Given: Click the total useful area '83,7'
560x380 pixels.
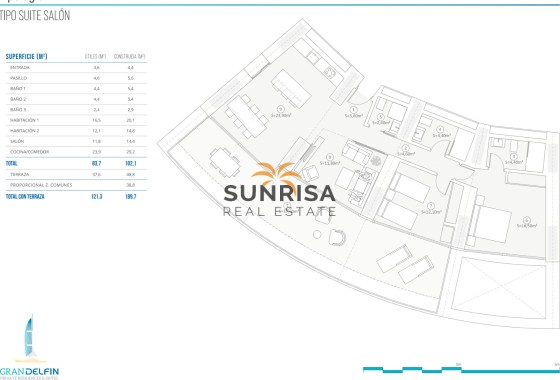Looking at the screenshot, I should coord(96,163).
